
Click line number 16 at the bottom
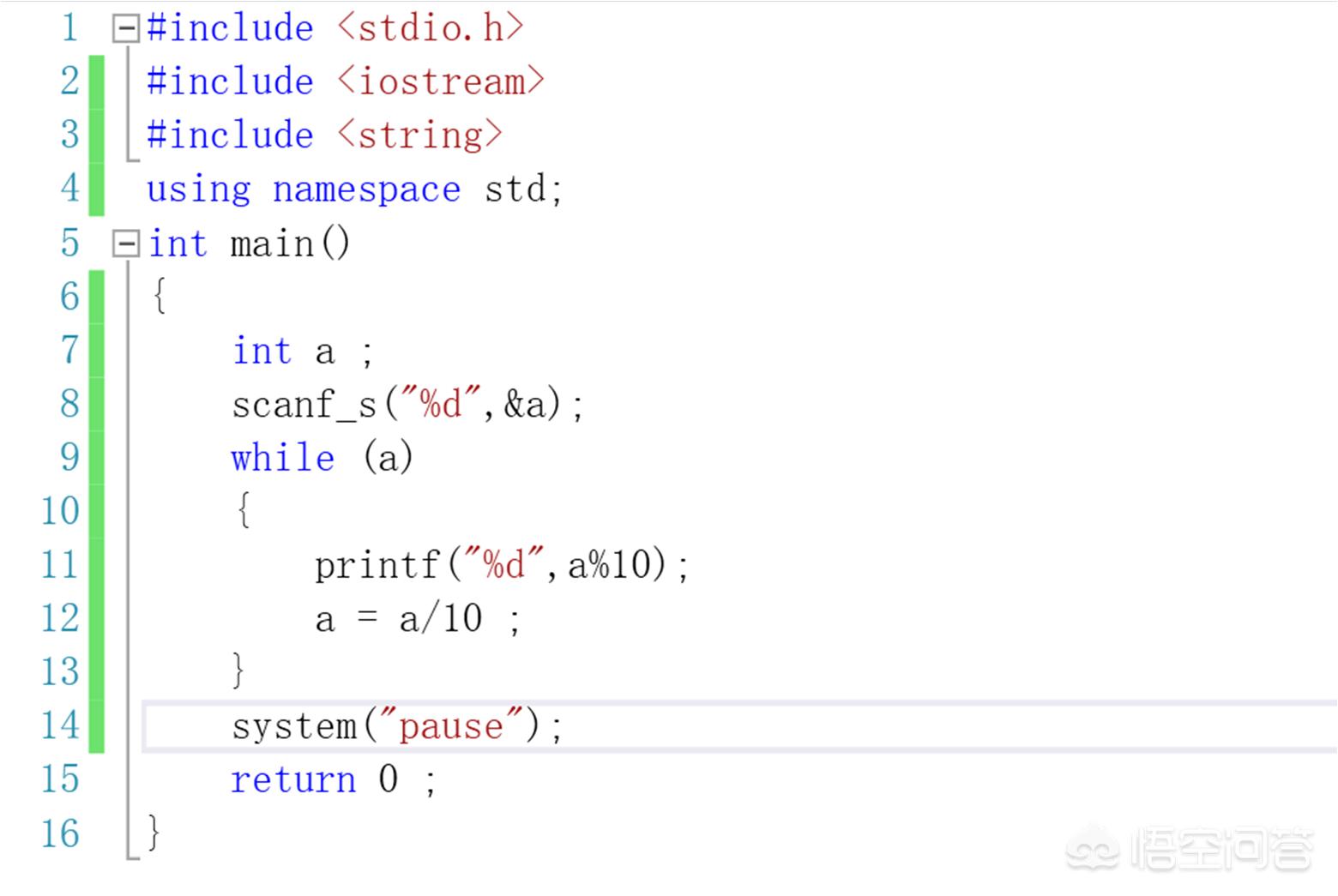58,833
